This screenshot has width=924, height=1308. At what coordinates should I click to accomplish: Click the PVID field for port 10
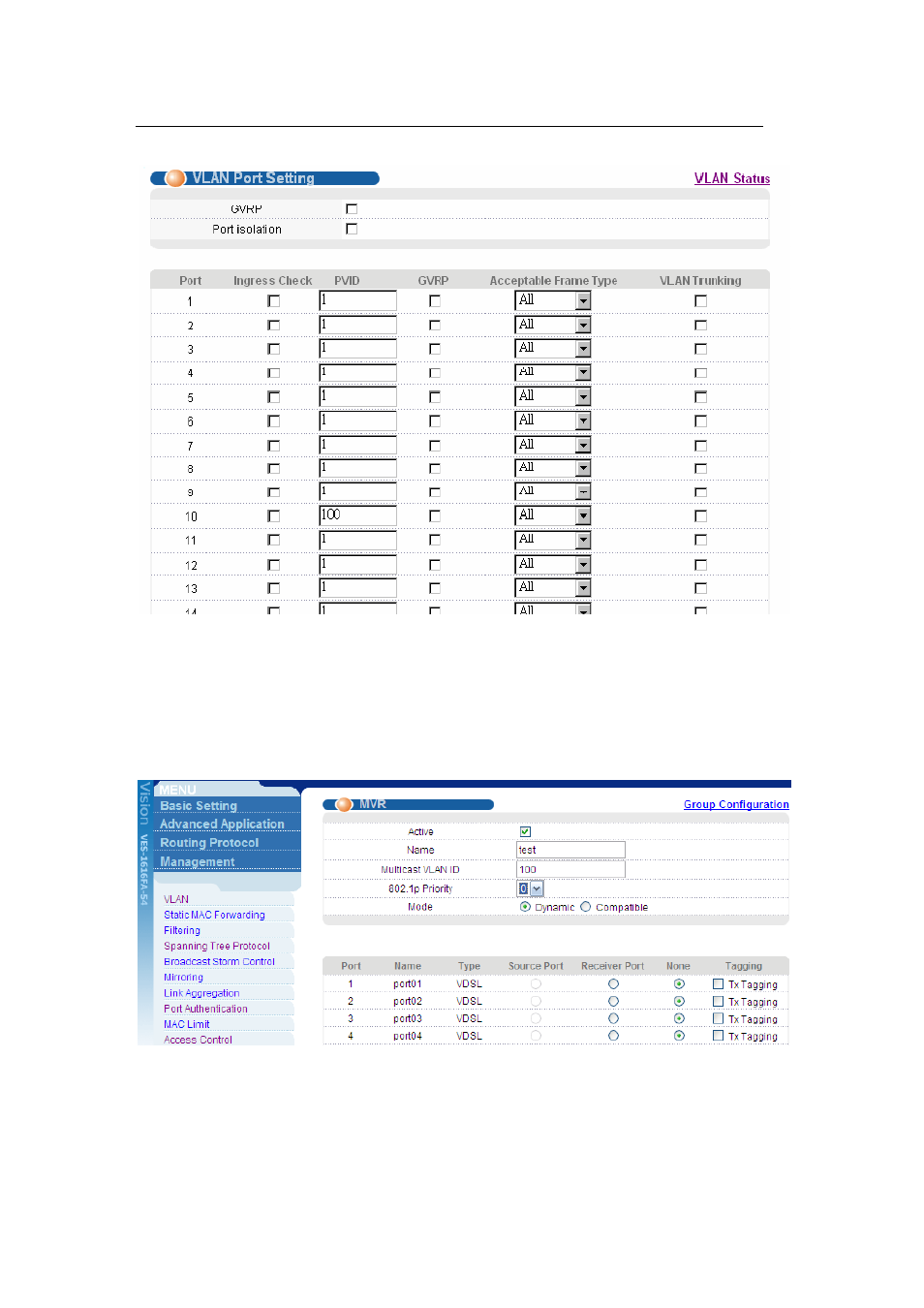[357, 515]
